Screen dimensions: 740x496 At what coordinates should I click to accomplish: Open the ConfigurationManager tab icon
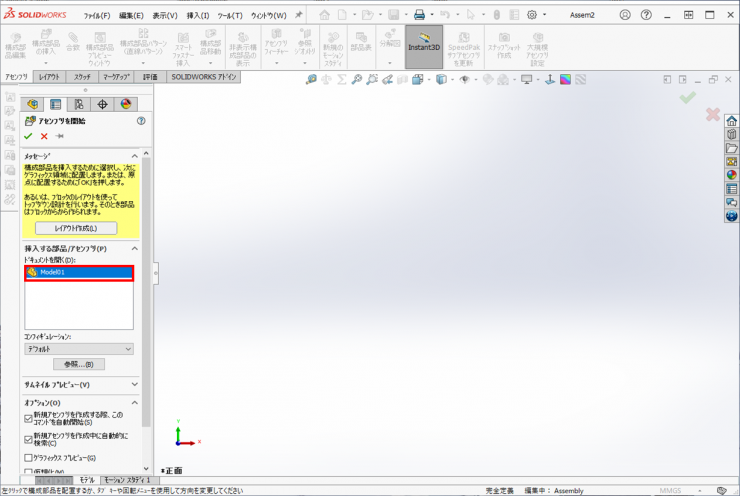pos(79,104)
